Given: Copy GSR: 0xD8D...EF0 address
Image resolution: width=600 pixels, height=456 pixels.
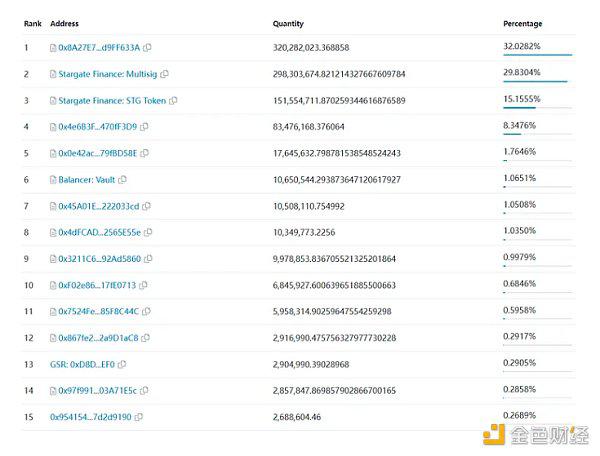Looking at the screenshot, I should [x=122, y=364].
